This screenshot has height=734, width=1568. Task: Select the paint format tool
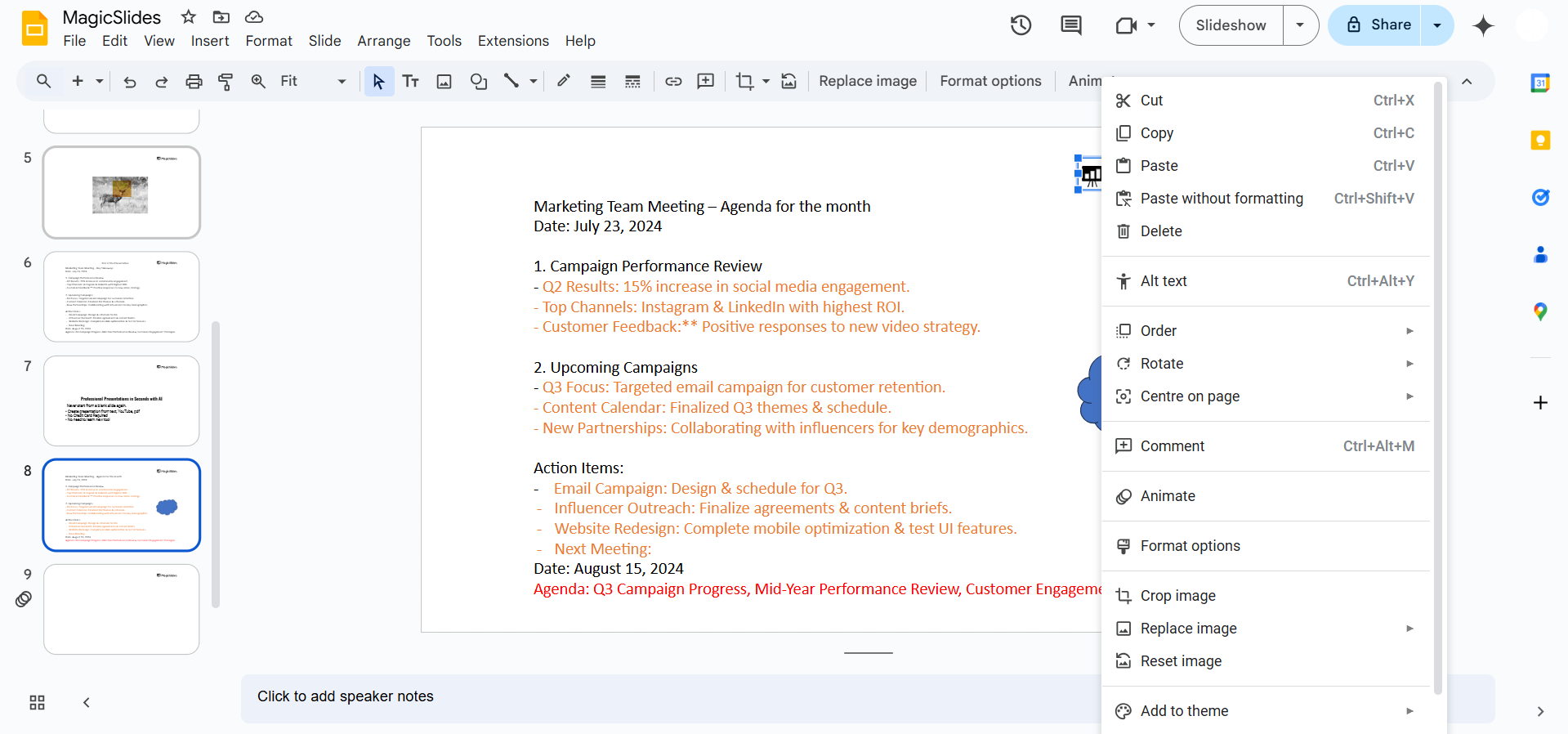[226, 81]
